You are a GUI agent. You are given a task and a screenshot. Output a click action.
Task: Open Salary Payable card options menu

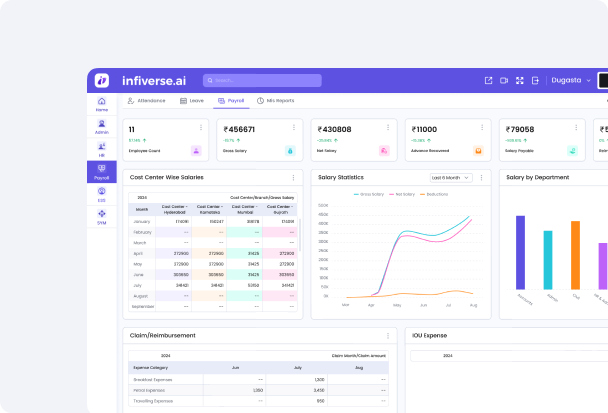click(576, 128)
